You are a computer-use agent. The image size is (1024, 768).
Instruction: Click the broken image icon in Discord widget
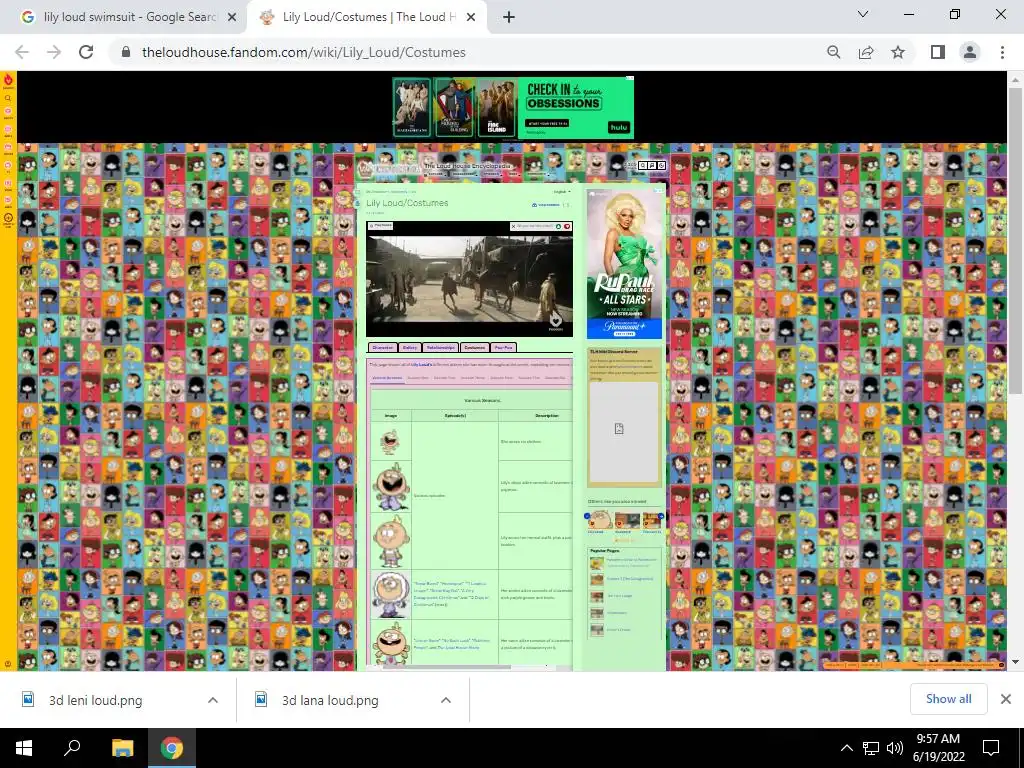(619, 428)
